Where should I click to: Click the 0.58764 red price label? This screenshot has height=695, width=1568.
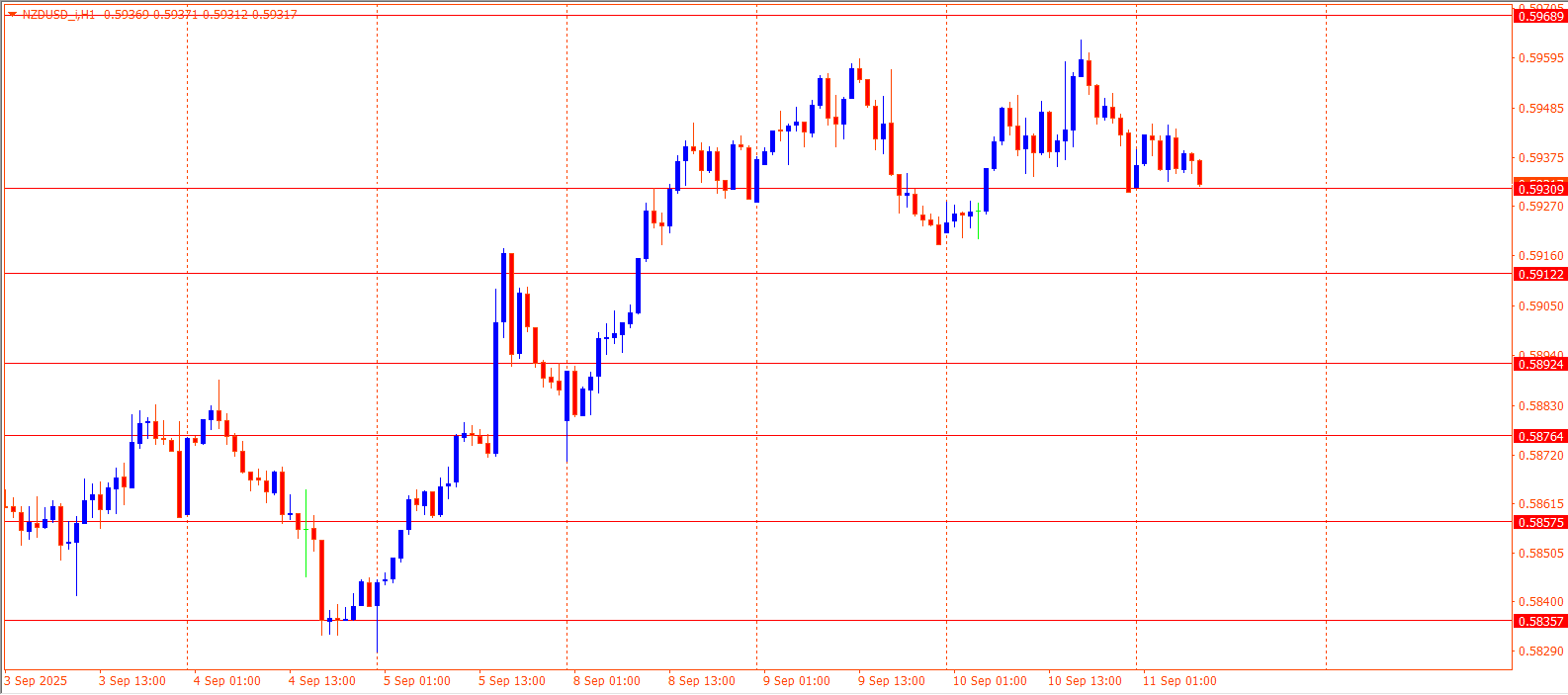(1540, 436)
